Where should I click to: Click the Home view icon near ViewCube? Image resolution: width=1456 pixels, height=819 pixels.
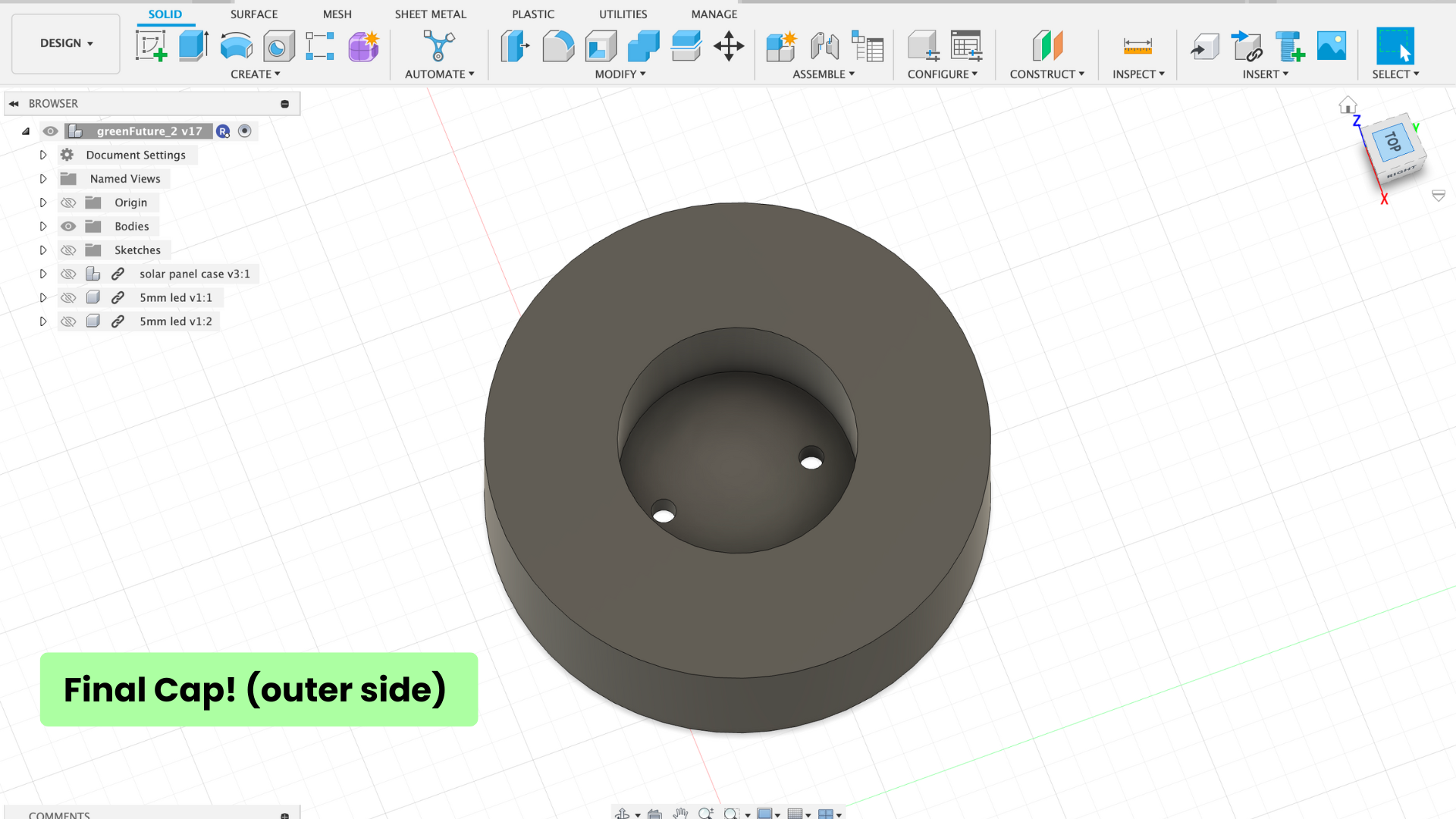[x=1348, y=105]
